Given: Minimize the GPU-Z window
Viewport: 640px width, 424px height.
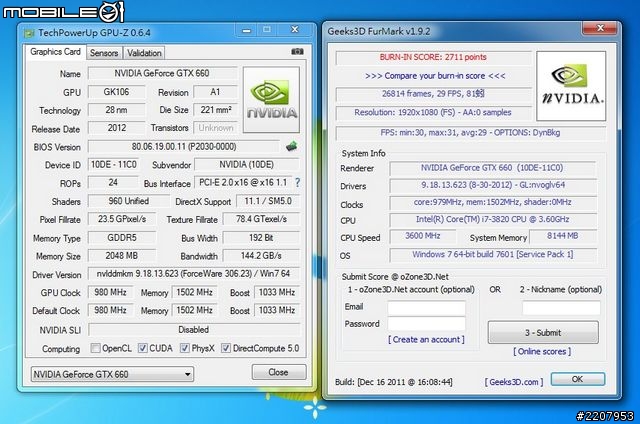Looking at the screenshot, I should click(x=247, y=30).
